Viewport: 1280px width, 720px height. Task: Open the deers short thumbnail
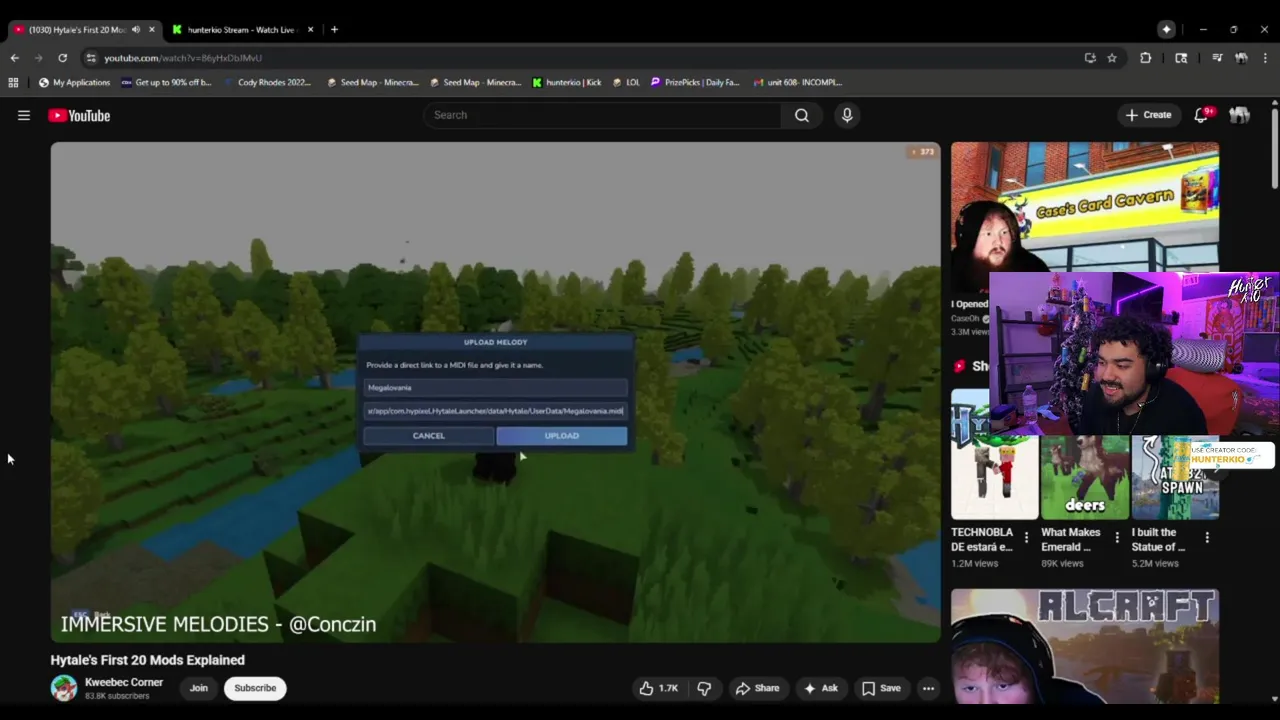click(x=1084, y=477)
